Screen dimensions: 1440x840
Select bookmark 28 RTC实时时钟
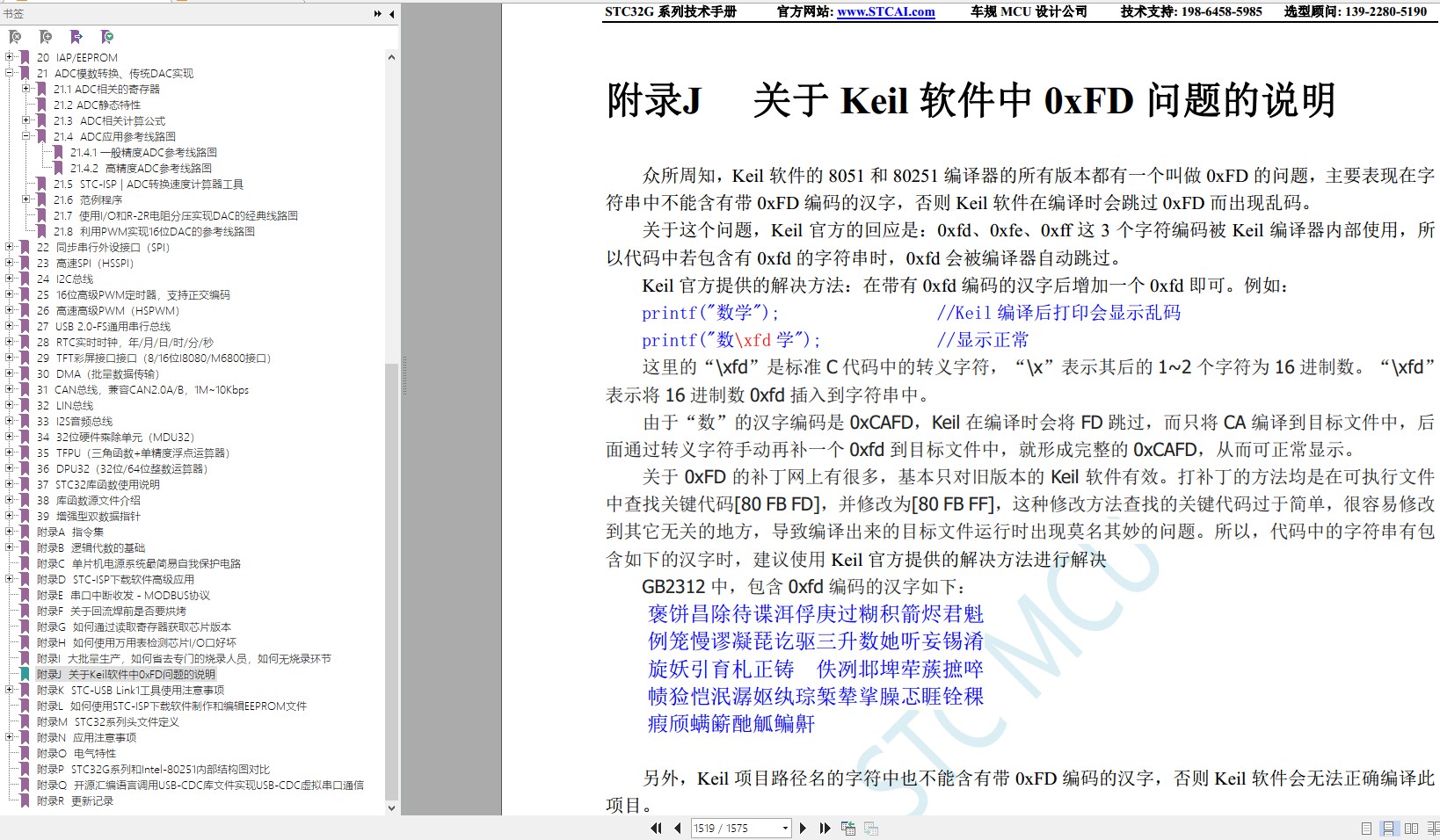pyautogui.click(x=125, y=342)
